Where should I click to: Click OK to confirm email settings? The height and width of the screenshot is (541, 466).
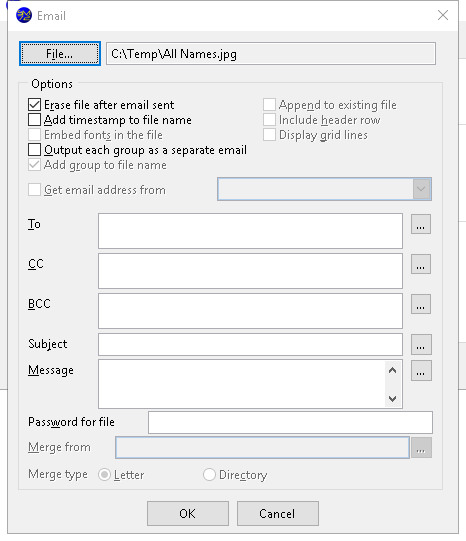coord(188,513)
